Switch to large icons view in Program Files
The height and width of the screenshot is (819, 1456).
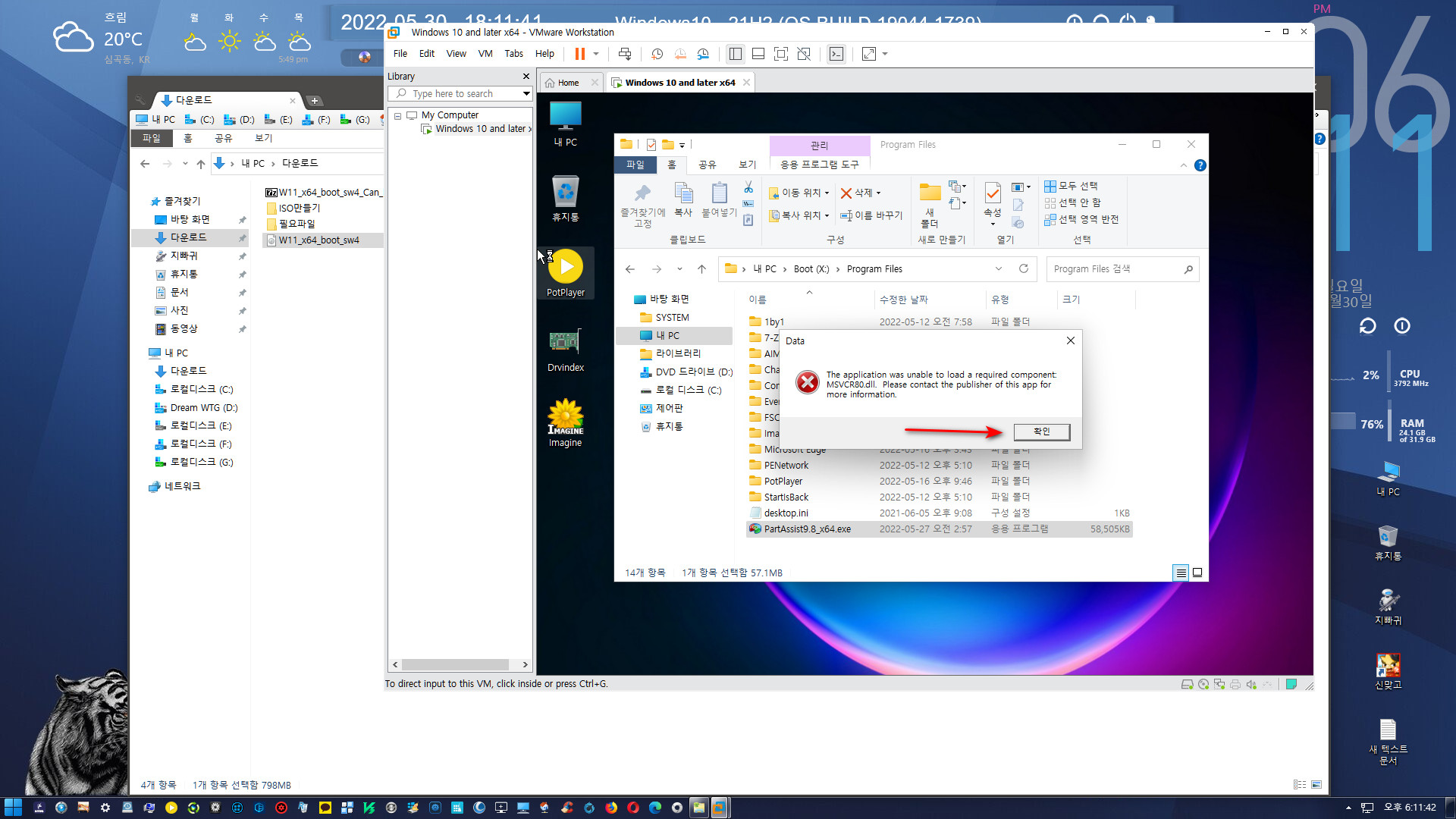[x=1197, y=573]
